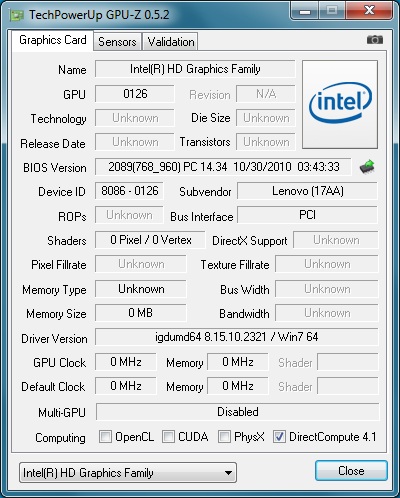This screenshot has width=400, height=498.
Task: Click the Transistors field
Action: click(266, 142)
